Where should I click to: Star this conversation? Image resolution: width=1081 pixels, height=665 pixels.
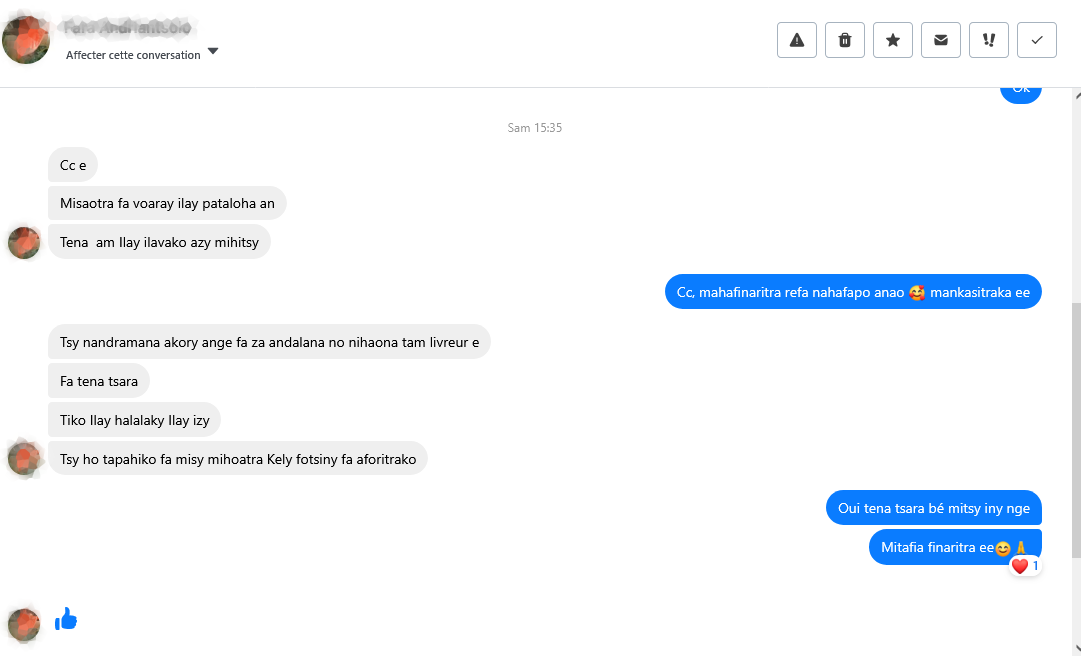(x=893, y=40)
